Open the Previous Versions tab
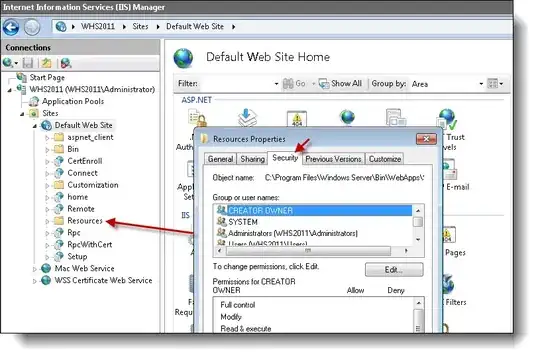Viewport: 540px width, 360px height. coord(333,159)
